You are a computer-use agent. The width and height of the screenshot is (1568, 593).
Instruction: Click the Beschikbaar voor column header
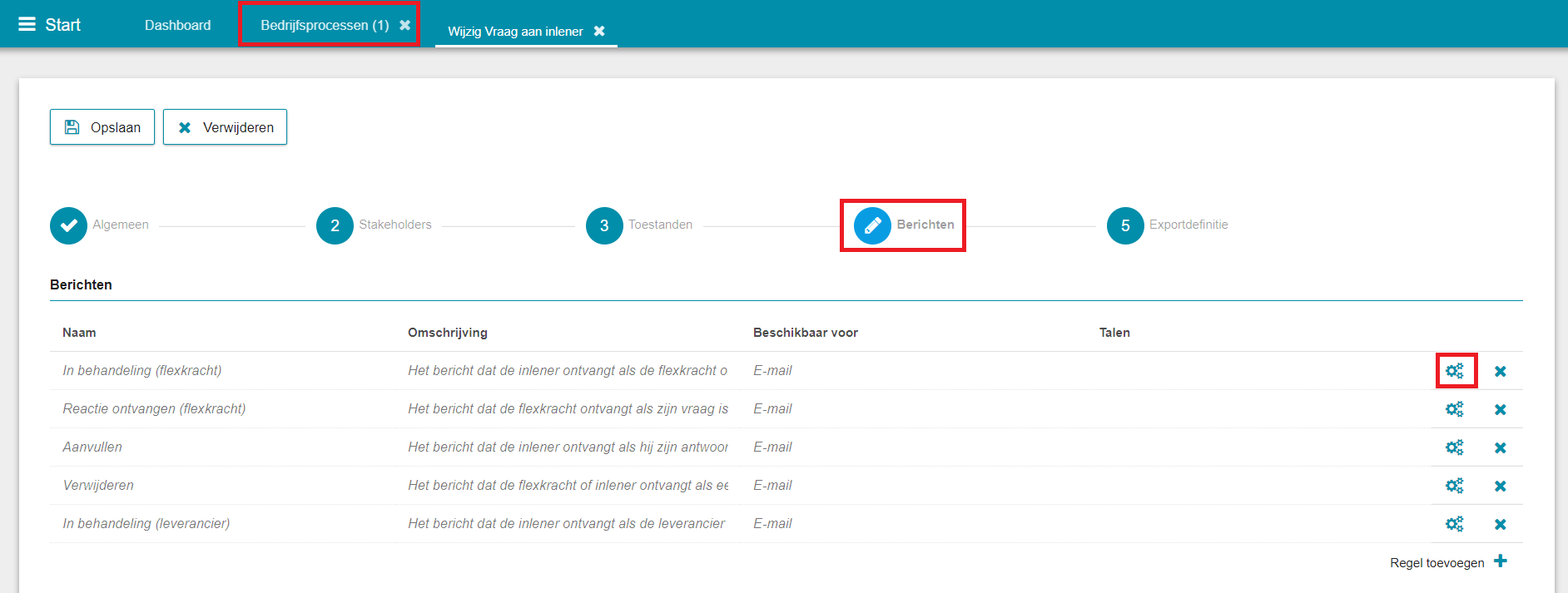(806, 333)
